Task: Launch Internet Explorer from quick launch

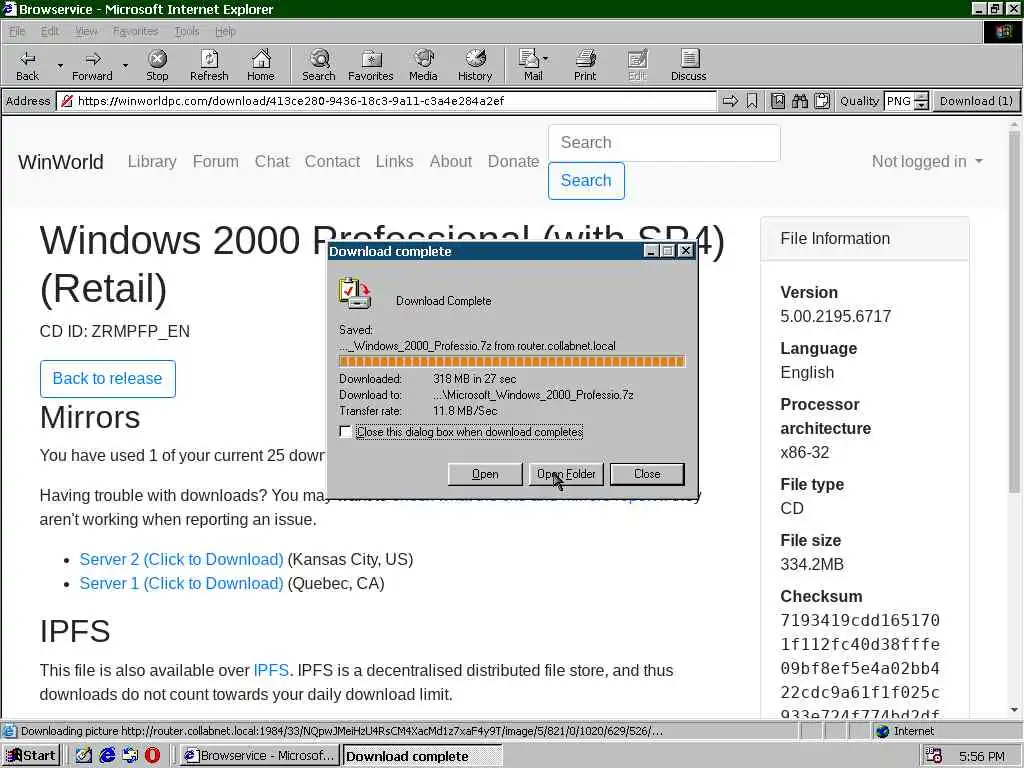Action: click(107, 756)
